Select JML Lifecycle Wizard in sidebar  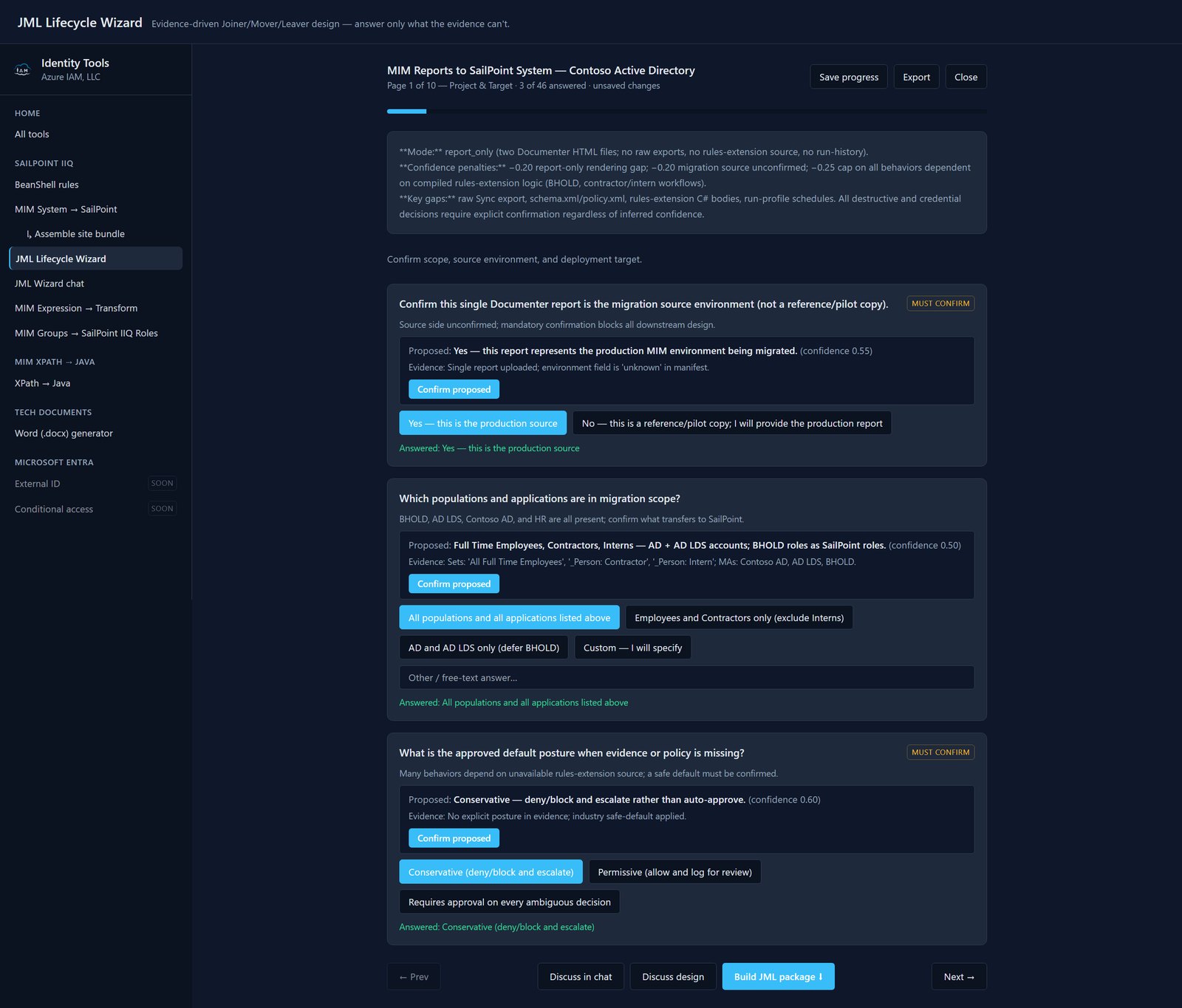point(95,258)
